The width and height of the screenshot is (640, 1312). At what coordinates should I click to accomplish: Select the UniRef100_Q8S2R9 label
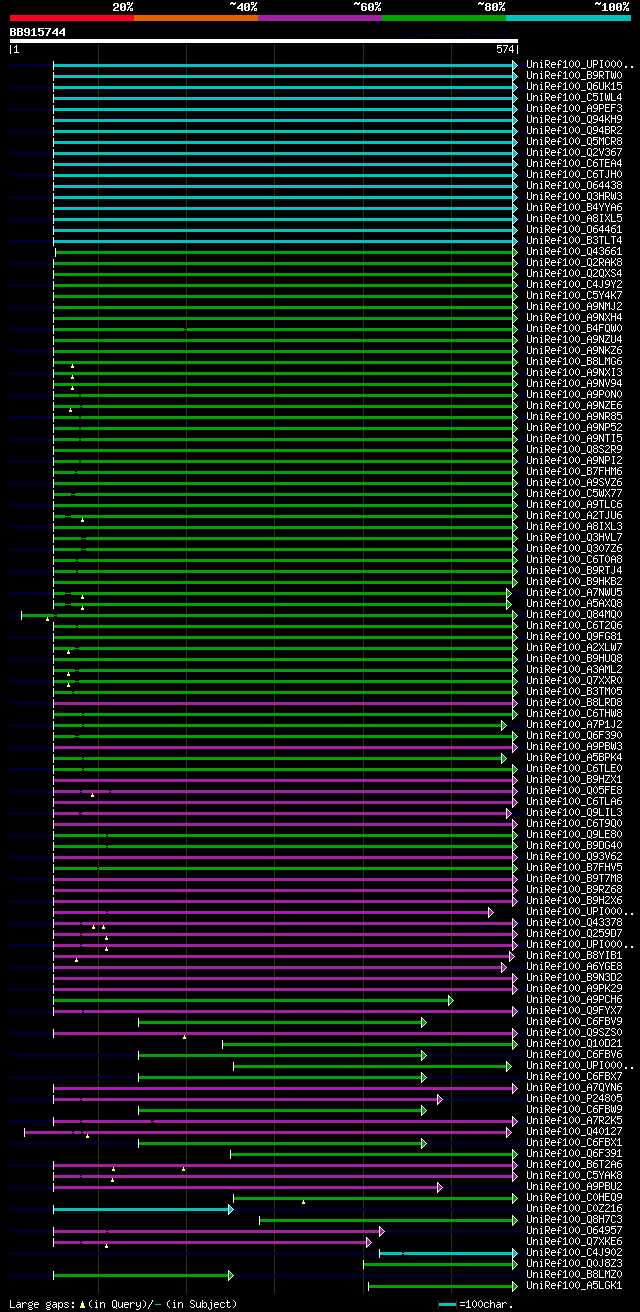[574, 449]
